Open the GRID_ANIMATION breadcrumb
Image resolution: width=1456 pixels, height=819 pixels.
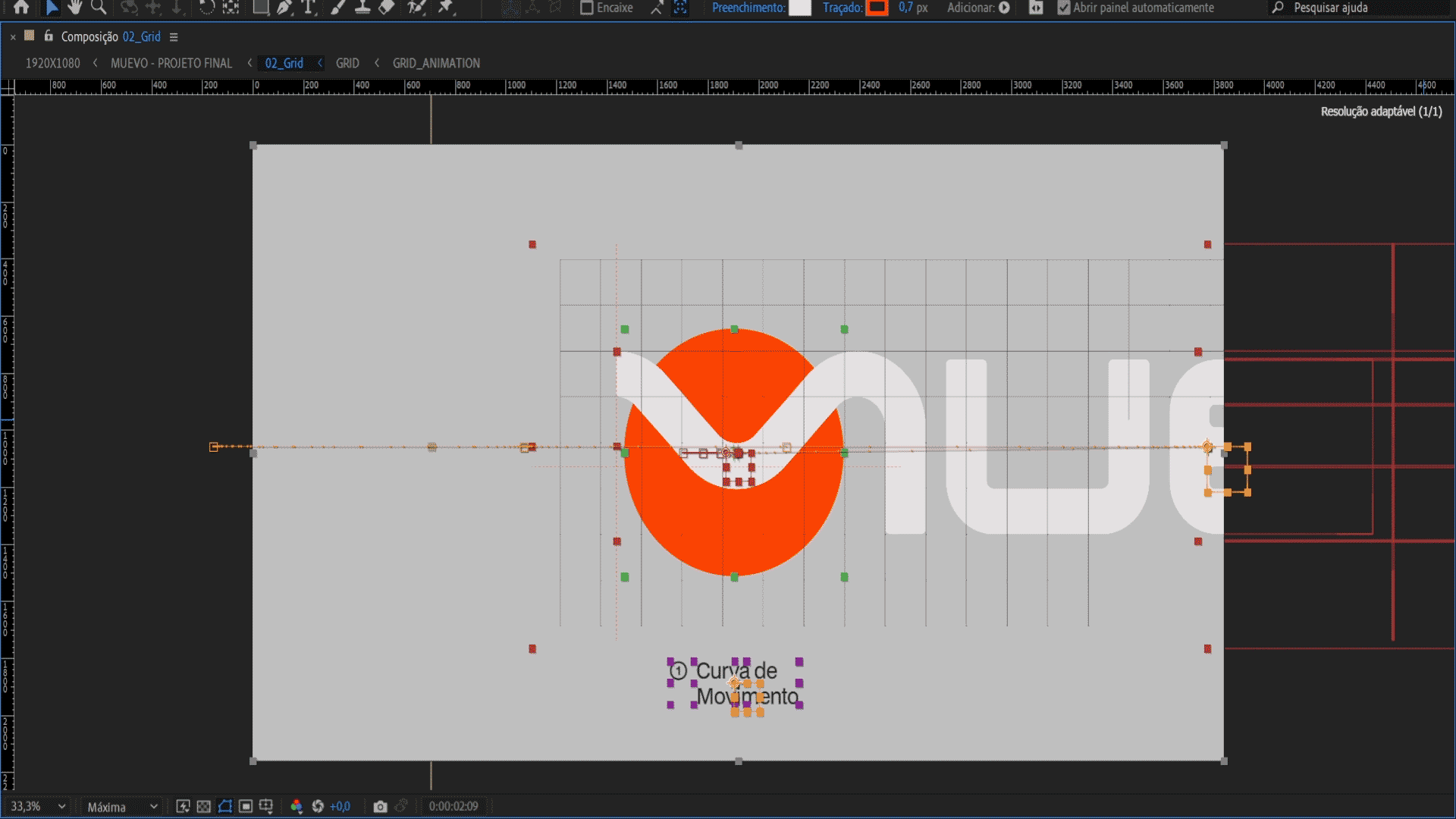click(436, 63)
